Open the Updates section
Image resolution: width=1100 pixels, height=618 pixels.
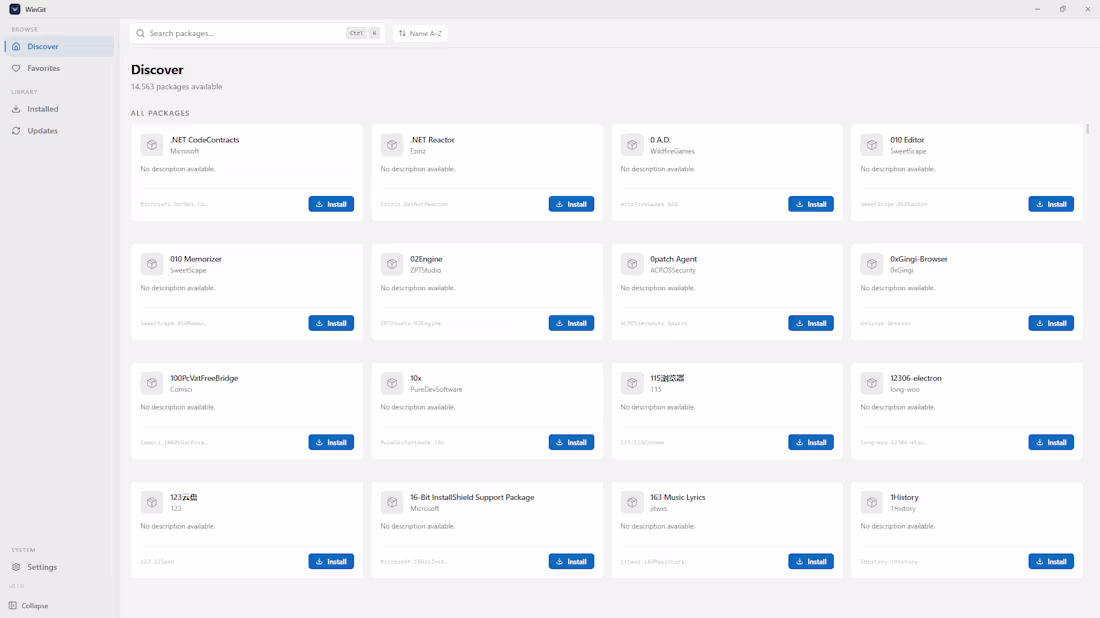59,130
